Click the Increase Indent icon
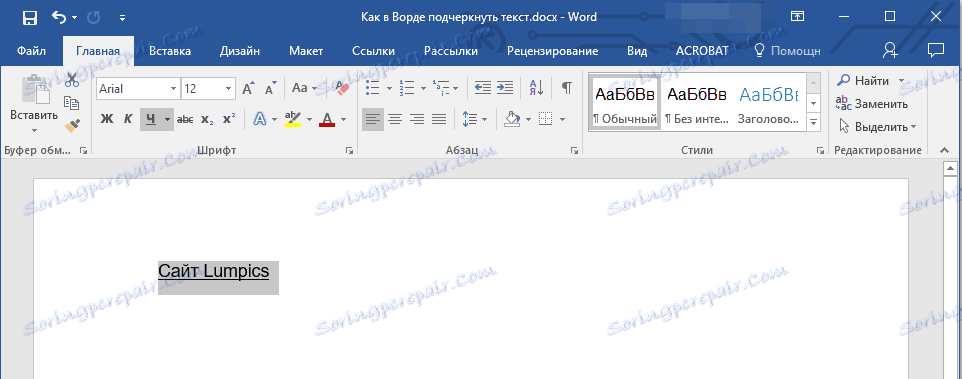Screen dimensions: 962x379 coord(504,88)
